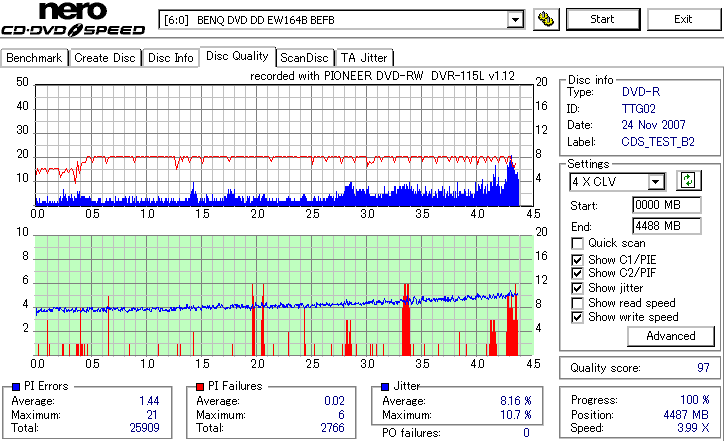Image resolution: width=724 pixels, height=441 pixels.
Task: Enable the Quick scan checkbox
Action: pyautogui.click(x=577, y=243)
